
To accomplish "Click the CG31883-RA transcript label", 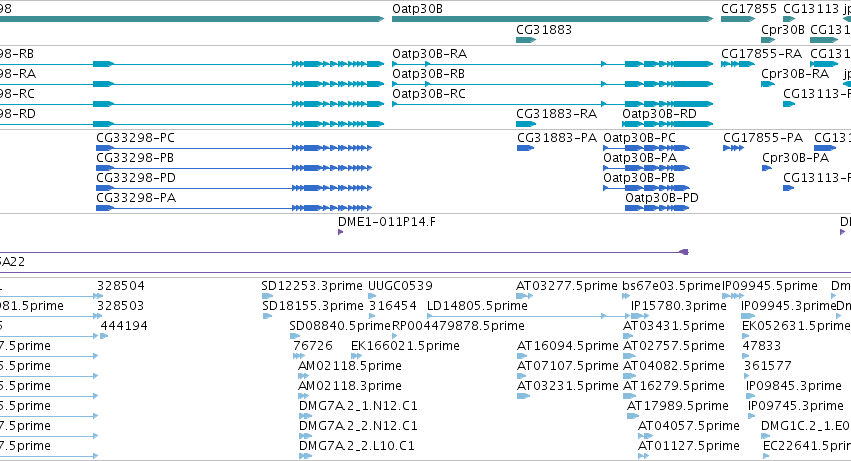I will [556, 114].
